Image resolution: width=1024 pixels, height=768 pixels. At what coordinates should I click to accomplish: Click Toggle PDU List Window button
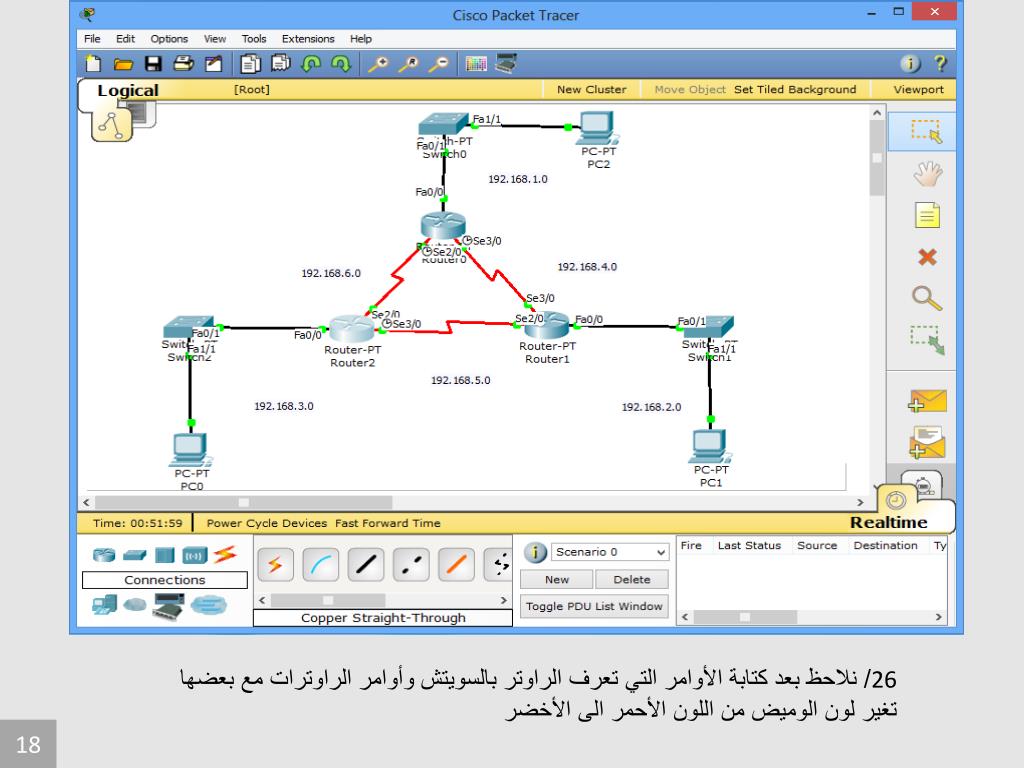pyautogui.click(x=594, y=606)
